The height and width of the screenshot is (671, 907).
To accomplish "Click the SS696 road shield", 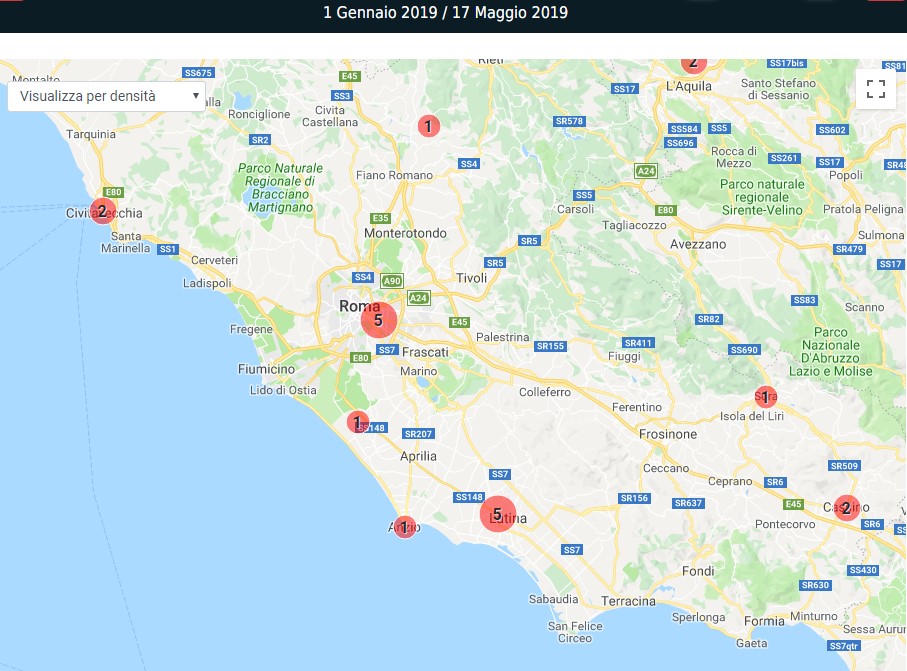I will (680, 143).
